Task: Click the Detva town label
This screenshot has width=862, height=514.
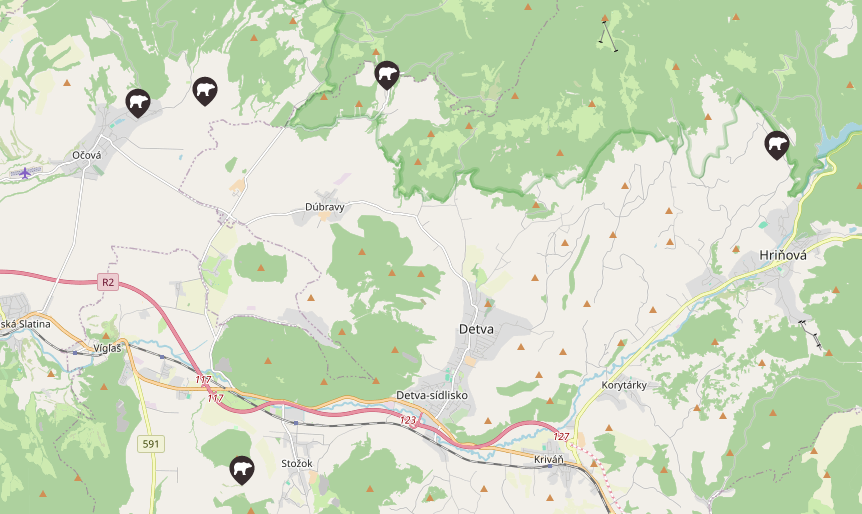Action: [x=476, y=329]
